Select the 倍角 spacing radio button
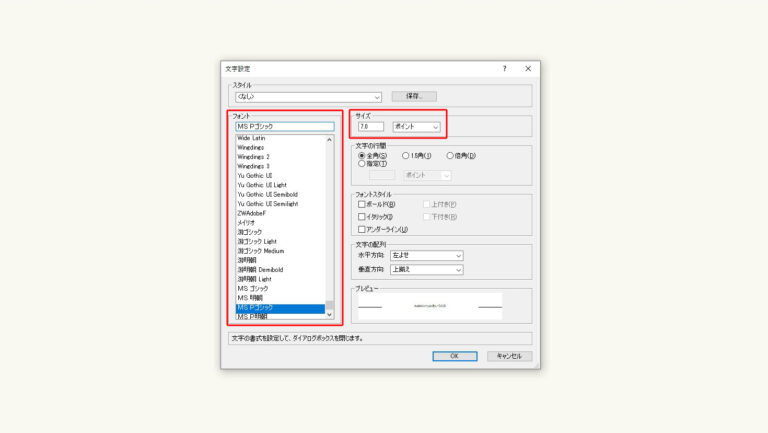This screenshot has height=433, width=768. coord(450,155)
